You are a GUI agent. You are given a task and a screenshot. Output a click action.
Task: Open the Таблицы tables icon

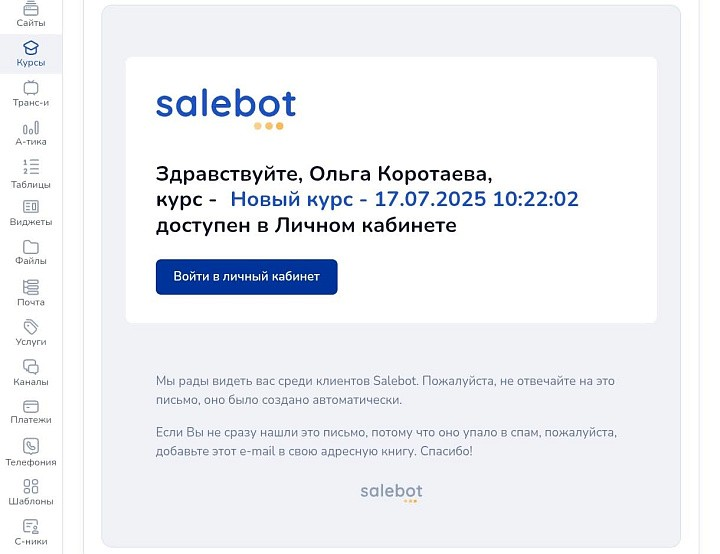tap(30, 167)
